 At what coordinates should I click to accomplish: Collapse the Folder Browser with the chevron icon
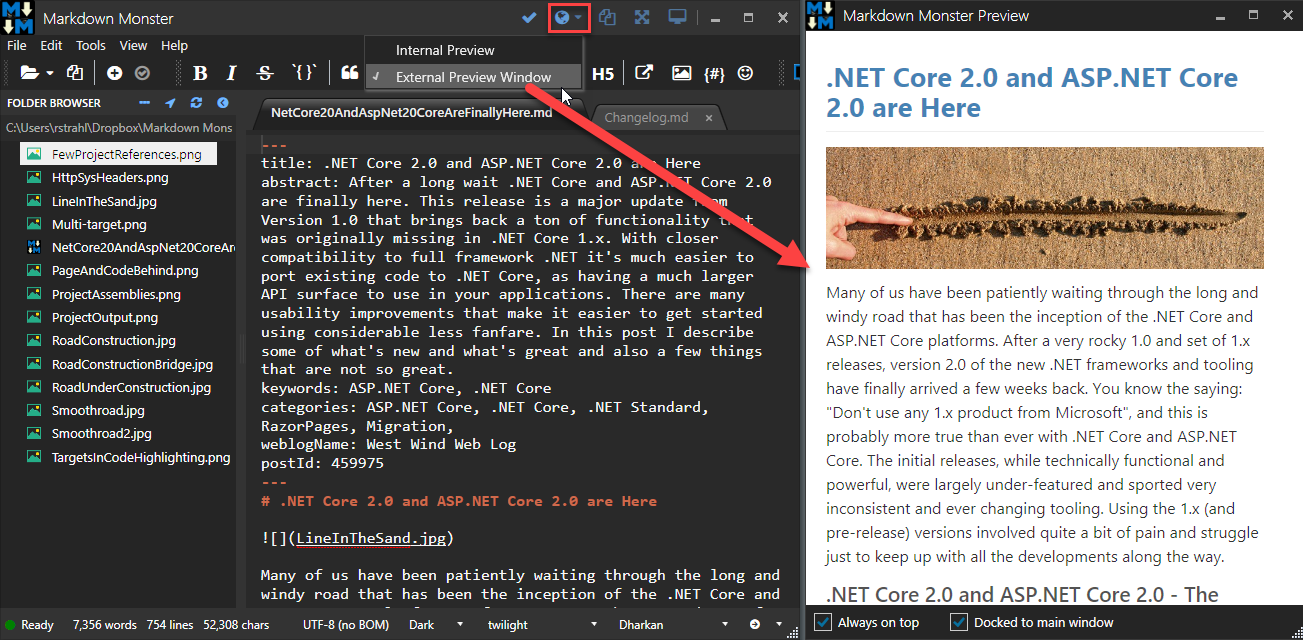click(x=223, y=102)
